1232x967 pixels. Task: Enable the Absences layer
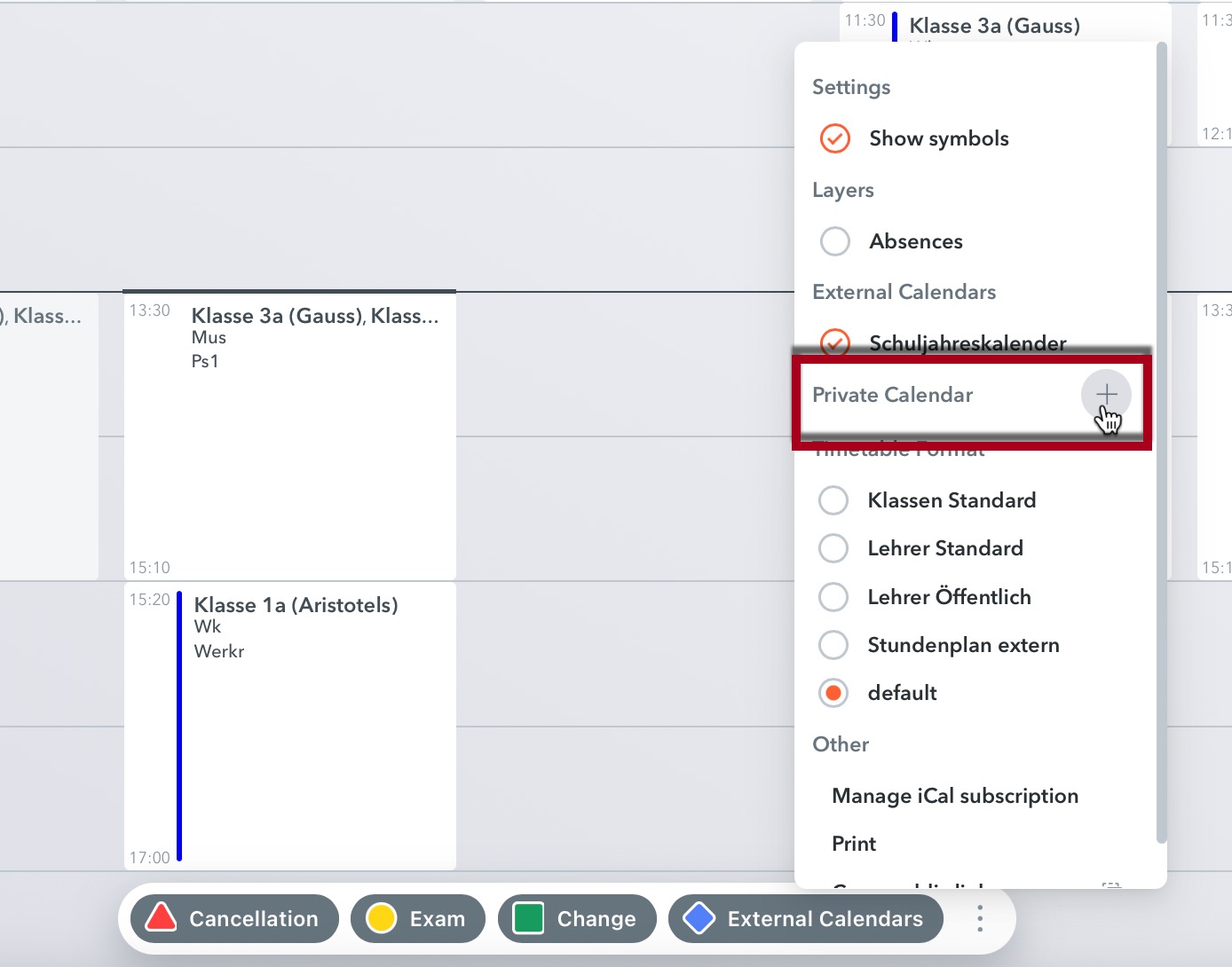pyautogui.click(x=834, y=240)
